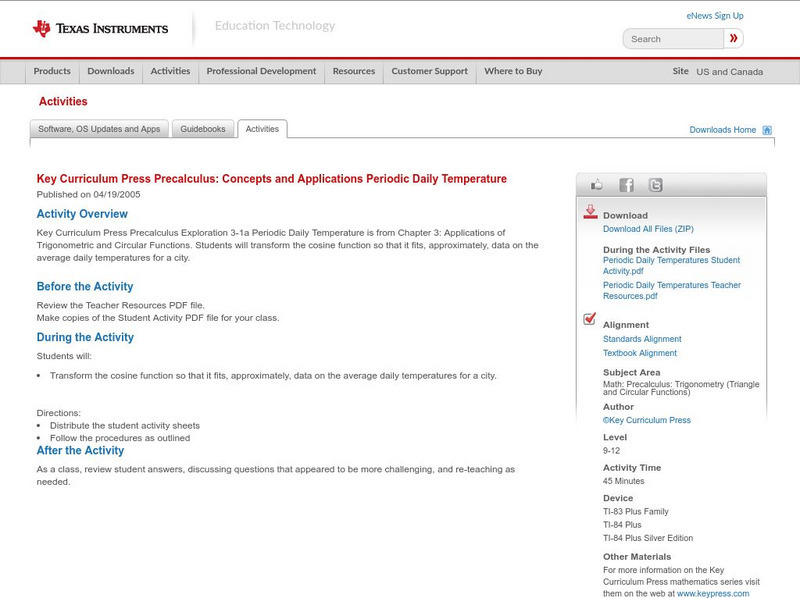This screenshot has height=598, width=800.
Task: Click the eNews Sign Up link
Action: [714, 16]
